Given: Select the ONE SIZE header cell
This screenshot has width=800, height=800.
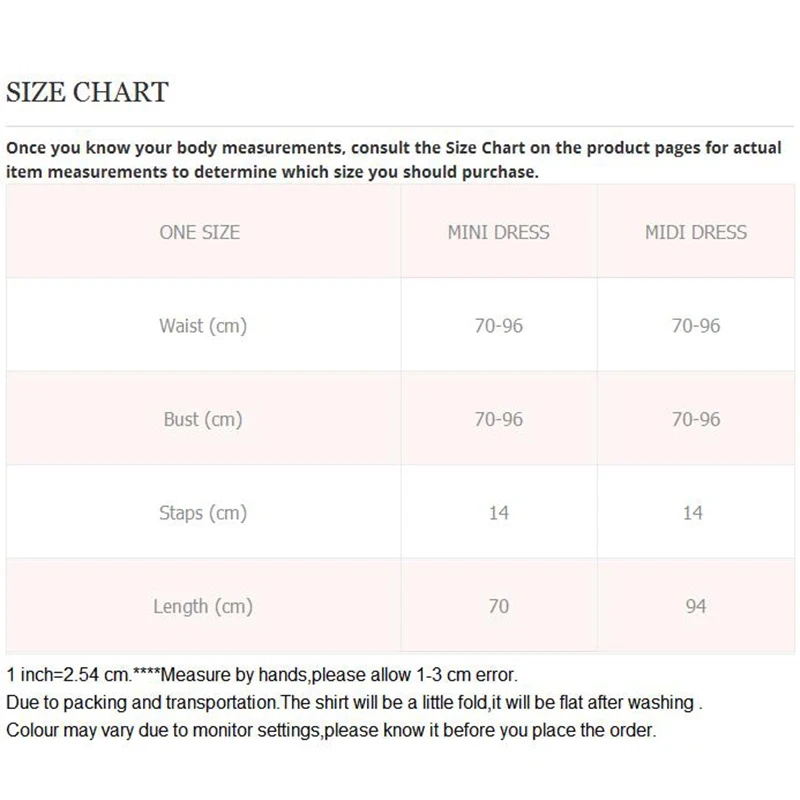Looking at the screenshot, I should 200,232.
